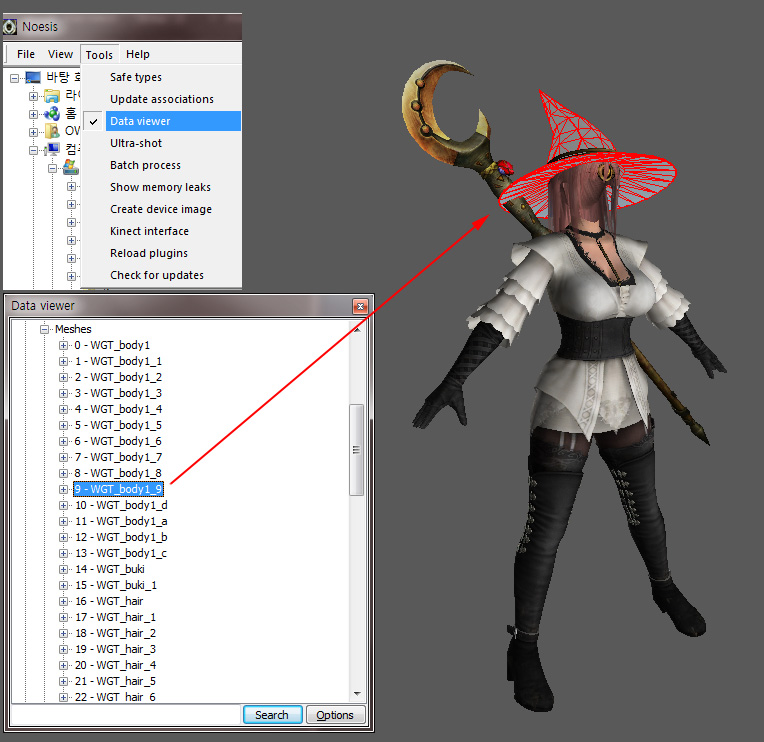Expand mesh 0 - WGT_body1
This screenshot has width=764, height=742.
(x=63, y=345)
